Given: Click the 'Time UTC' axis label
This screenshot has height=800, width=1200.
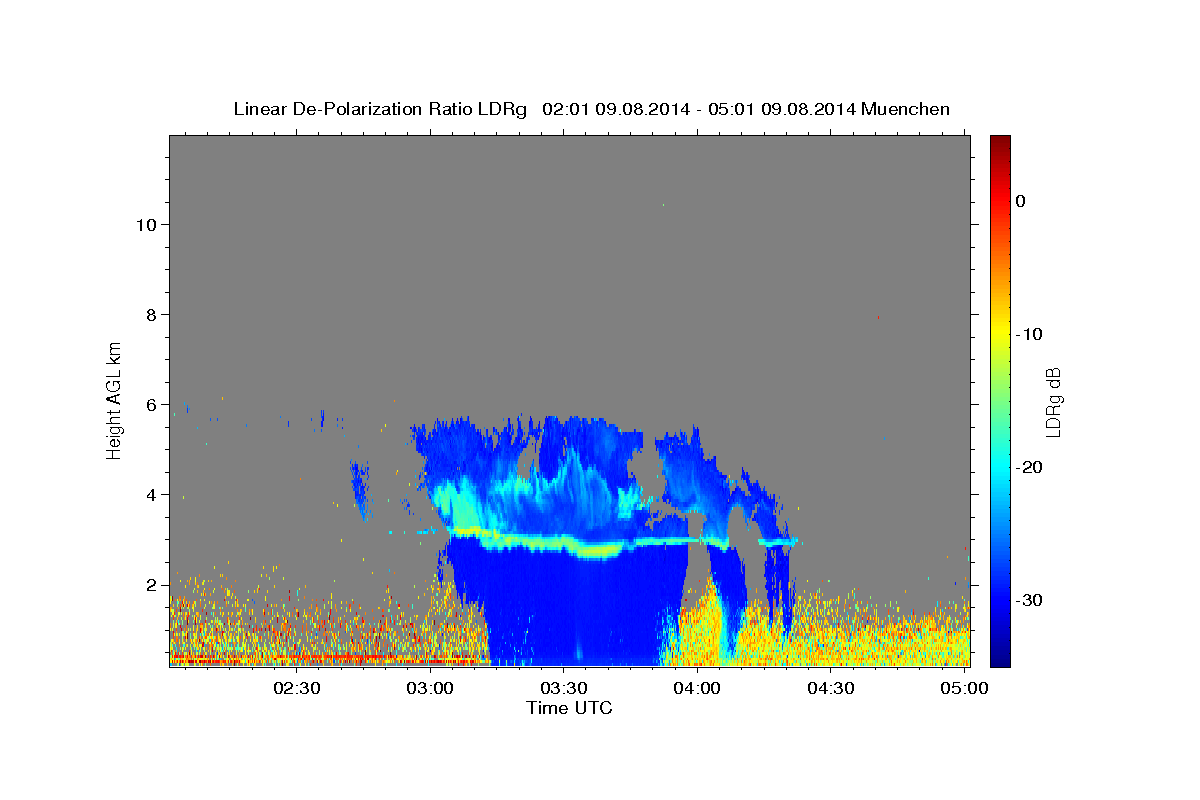Looking at the screenshot, I should 569,708.
